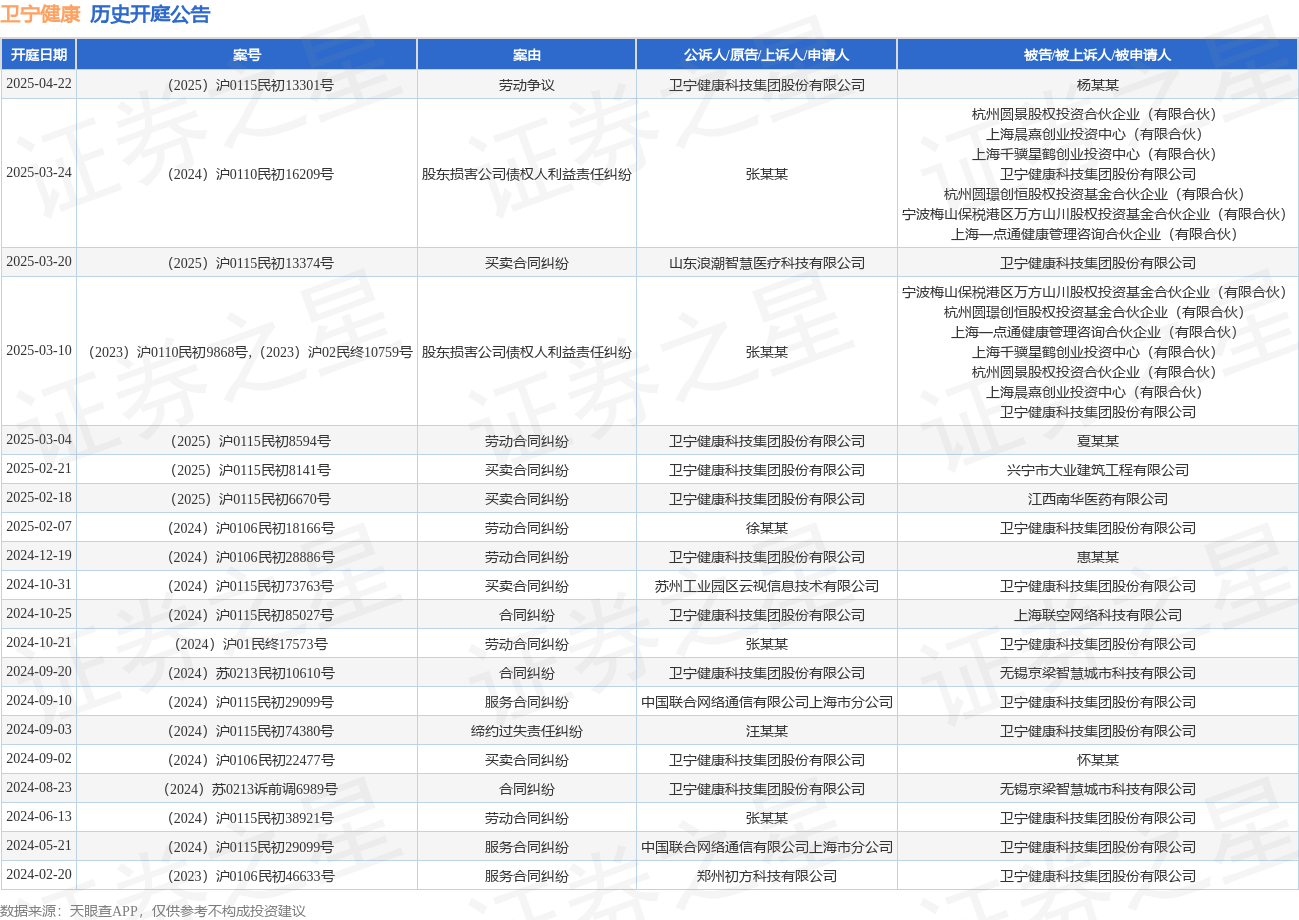Click case number (2024)沪0115民初85027号

click(x=247, y=615)
